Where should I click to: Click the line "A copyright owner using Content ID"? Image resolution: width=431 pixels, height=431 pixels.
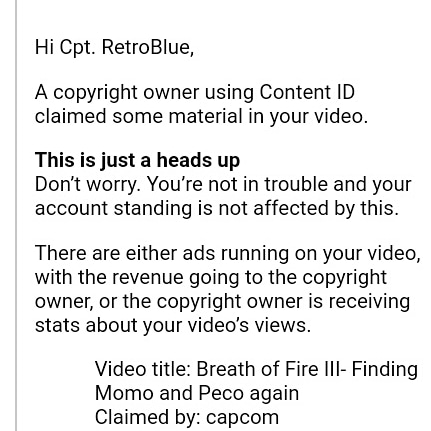(195, 93)
